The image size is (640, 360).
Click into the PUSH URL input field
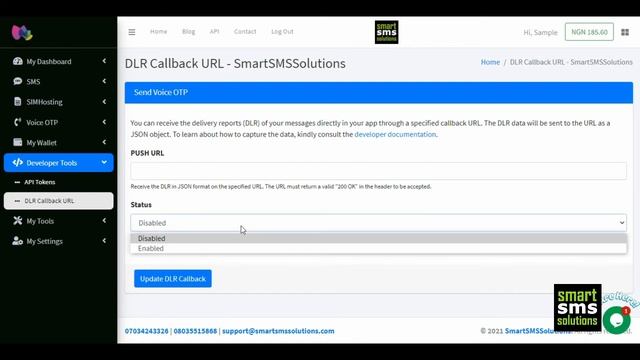pos(378,171)
